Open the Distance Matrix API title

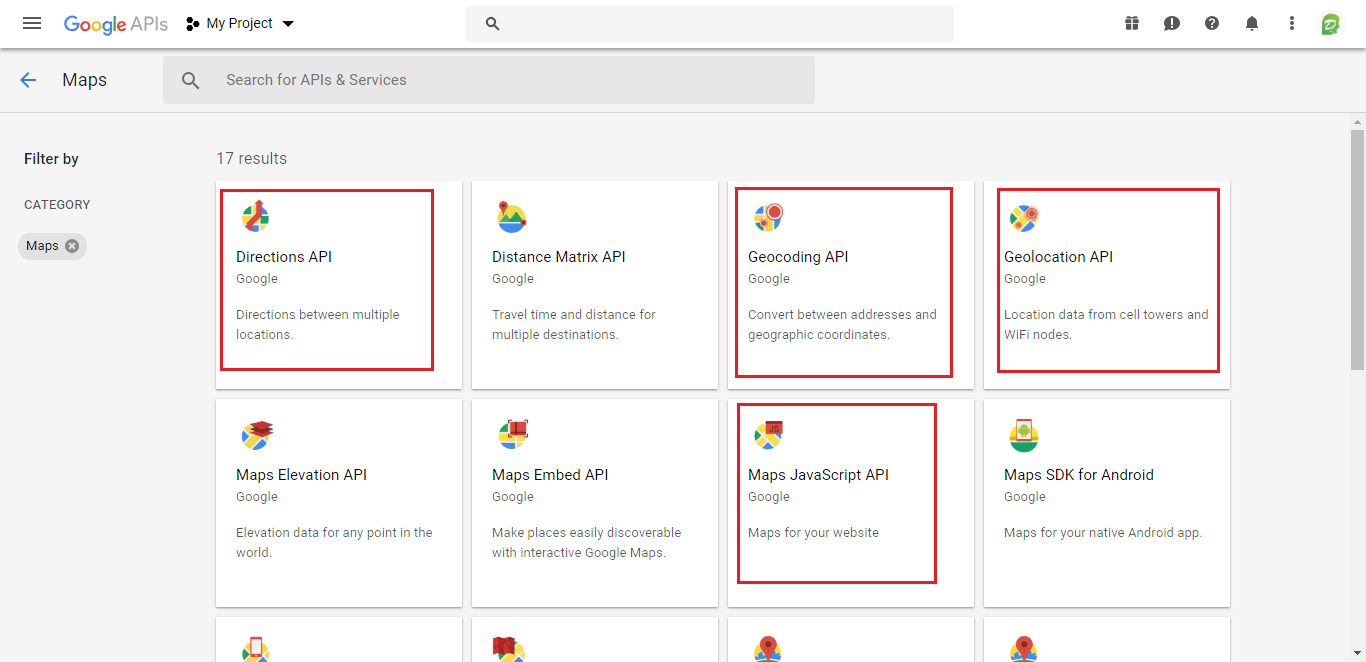[x=559, y=257]
